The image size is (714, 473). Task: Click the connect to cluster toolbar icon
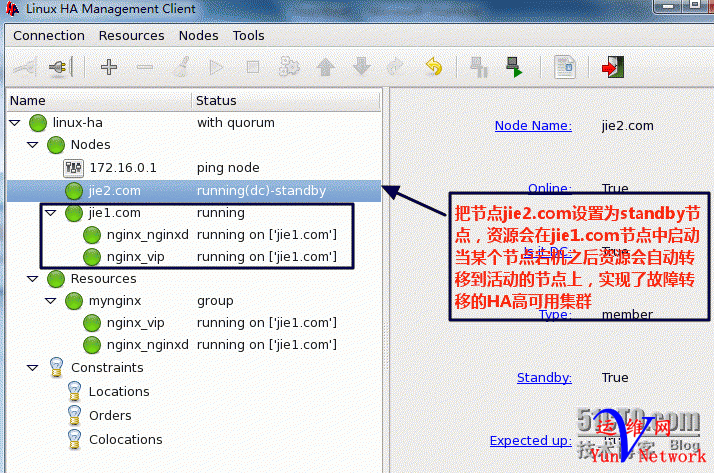pos(25,68)
